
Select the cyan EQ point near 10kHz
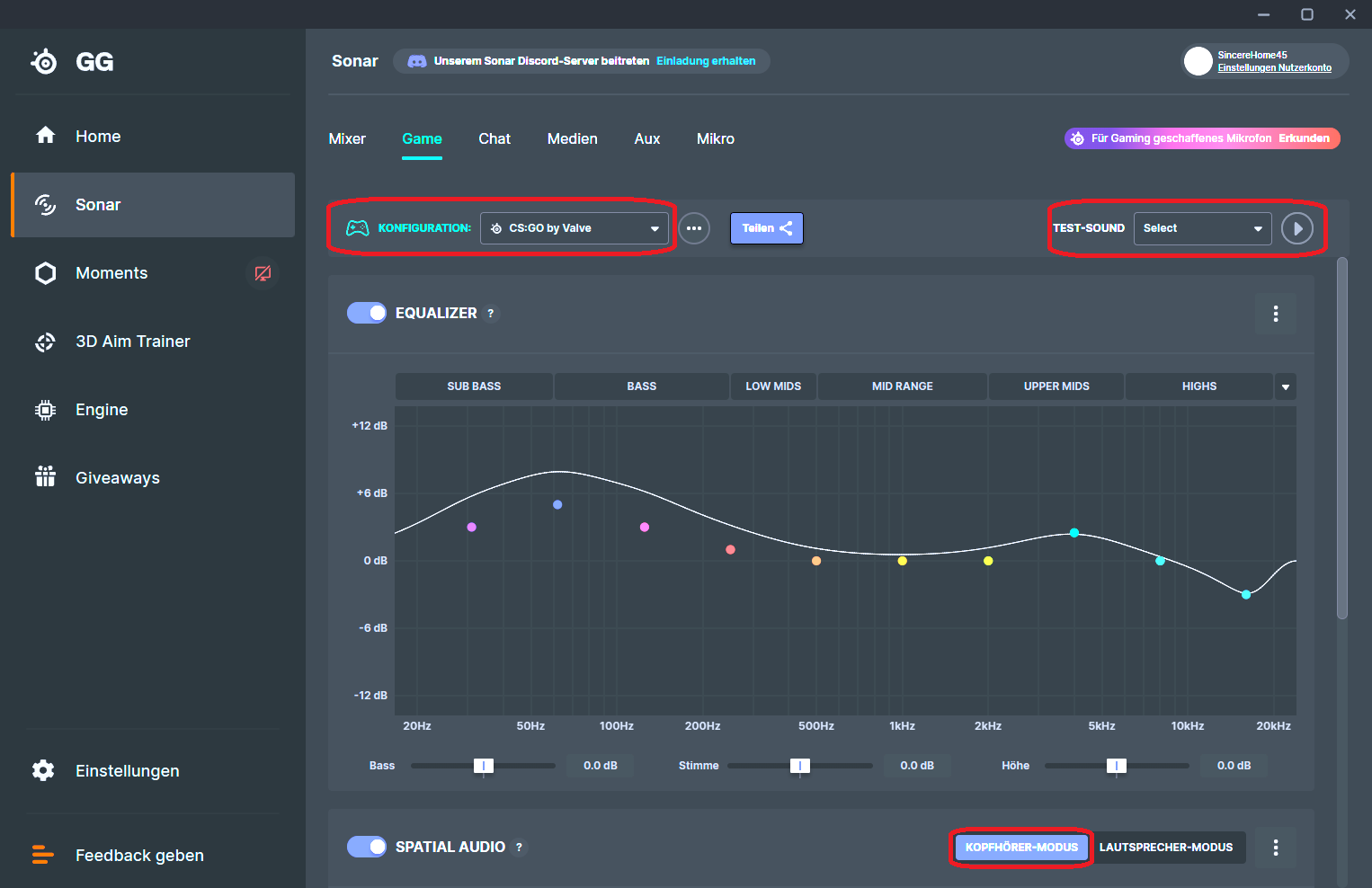1160,561
